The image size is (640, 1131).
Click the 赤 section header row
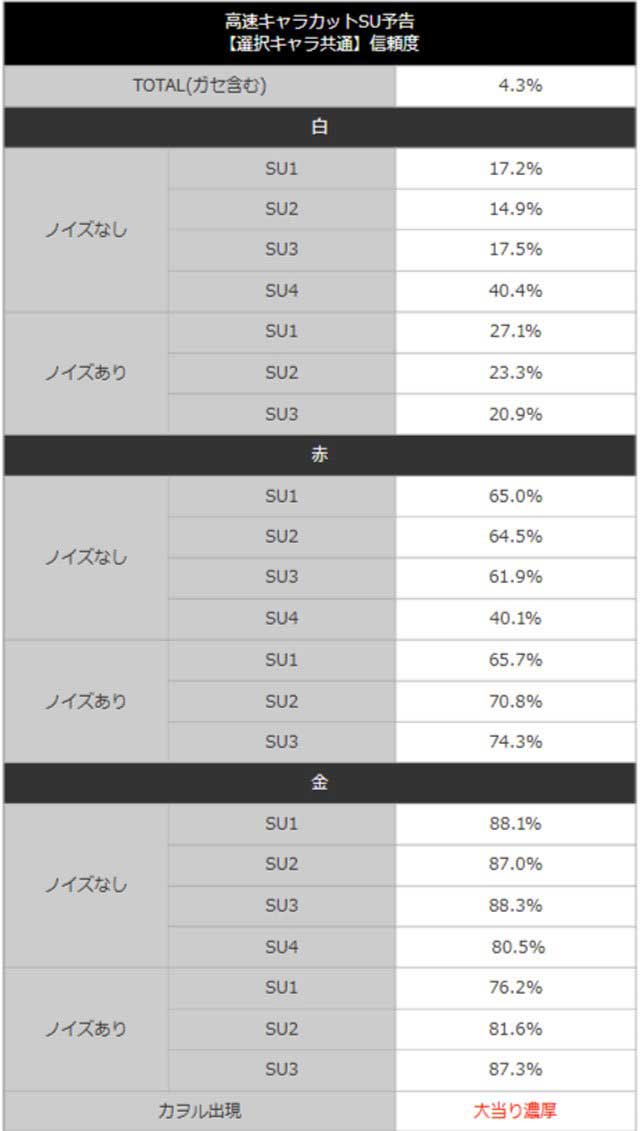tap(320, 455)
